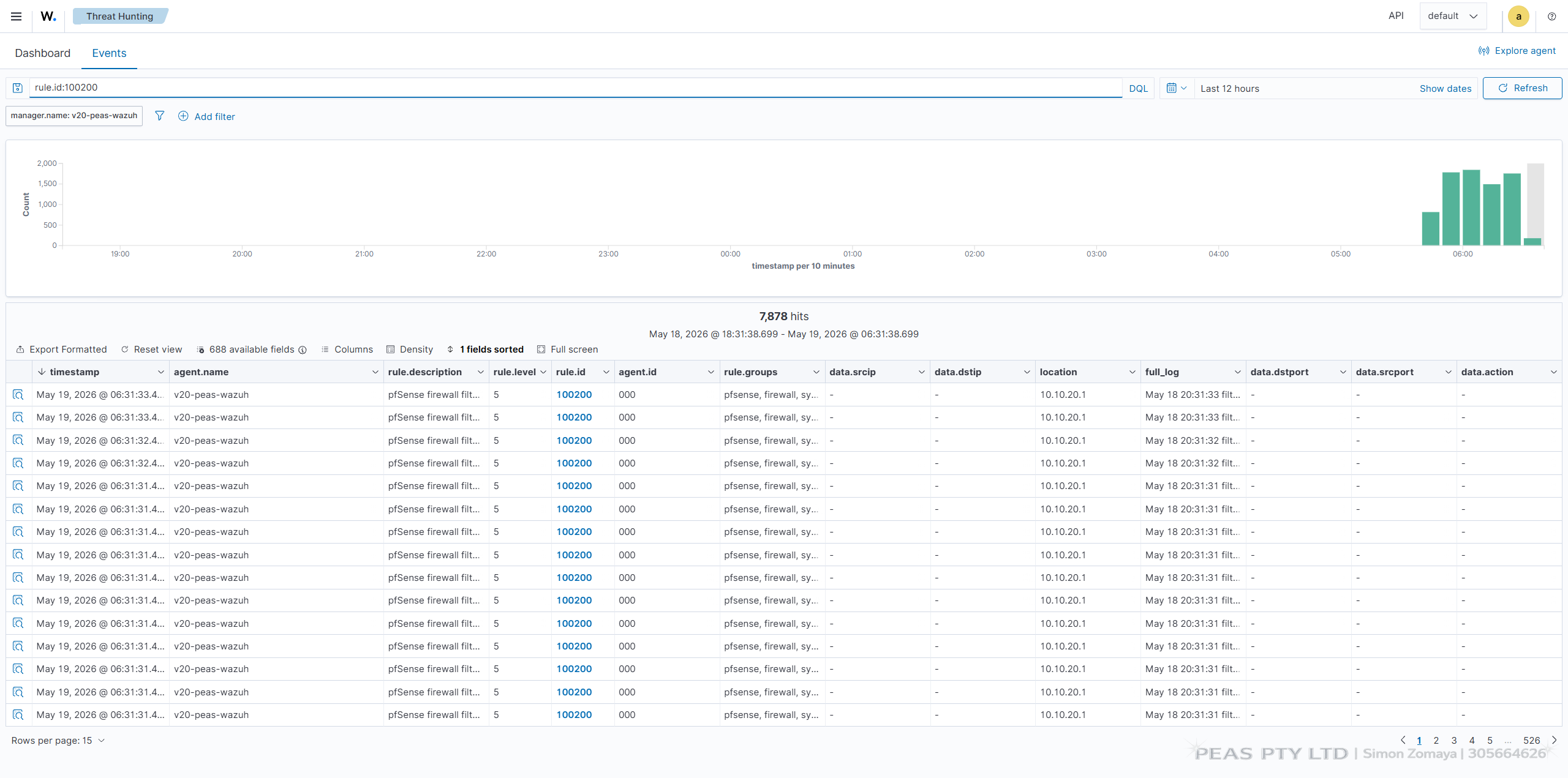Click the available fields info icon

(x=303, y=350)
